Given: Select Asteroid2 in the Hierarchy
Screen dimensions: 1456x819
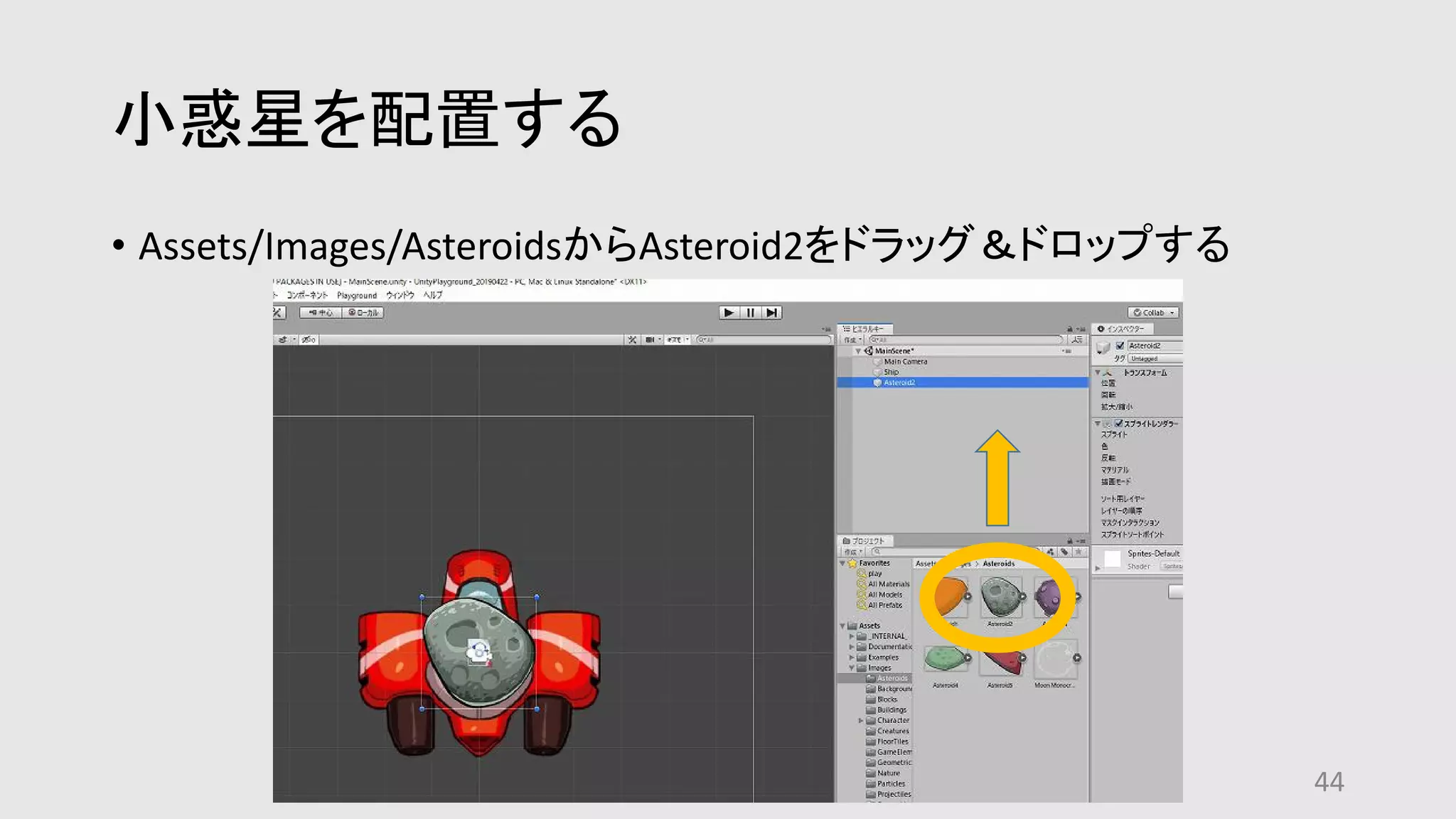Looking at the screenshot, I should (963, 382).
